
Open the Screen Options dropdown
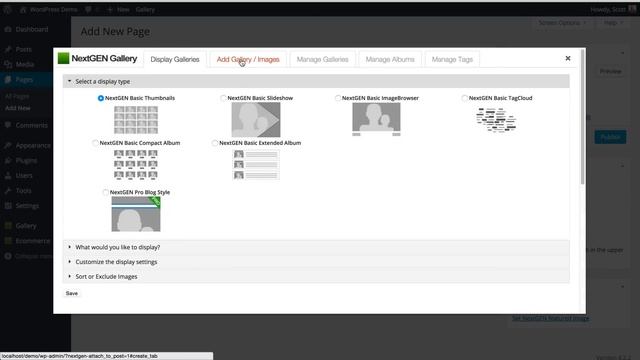[562, 23]
